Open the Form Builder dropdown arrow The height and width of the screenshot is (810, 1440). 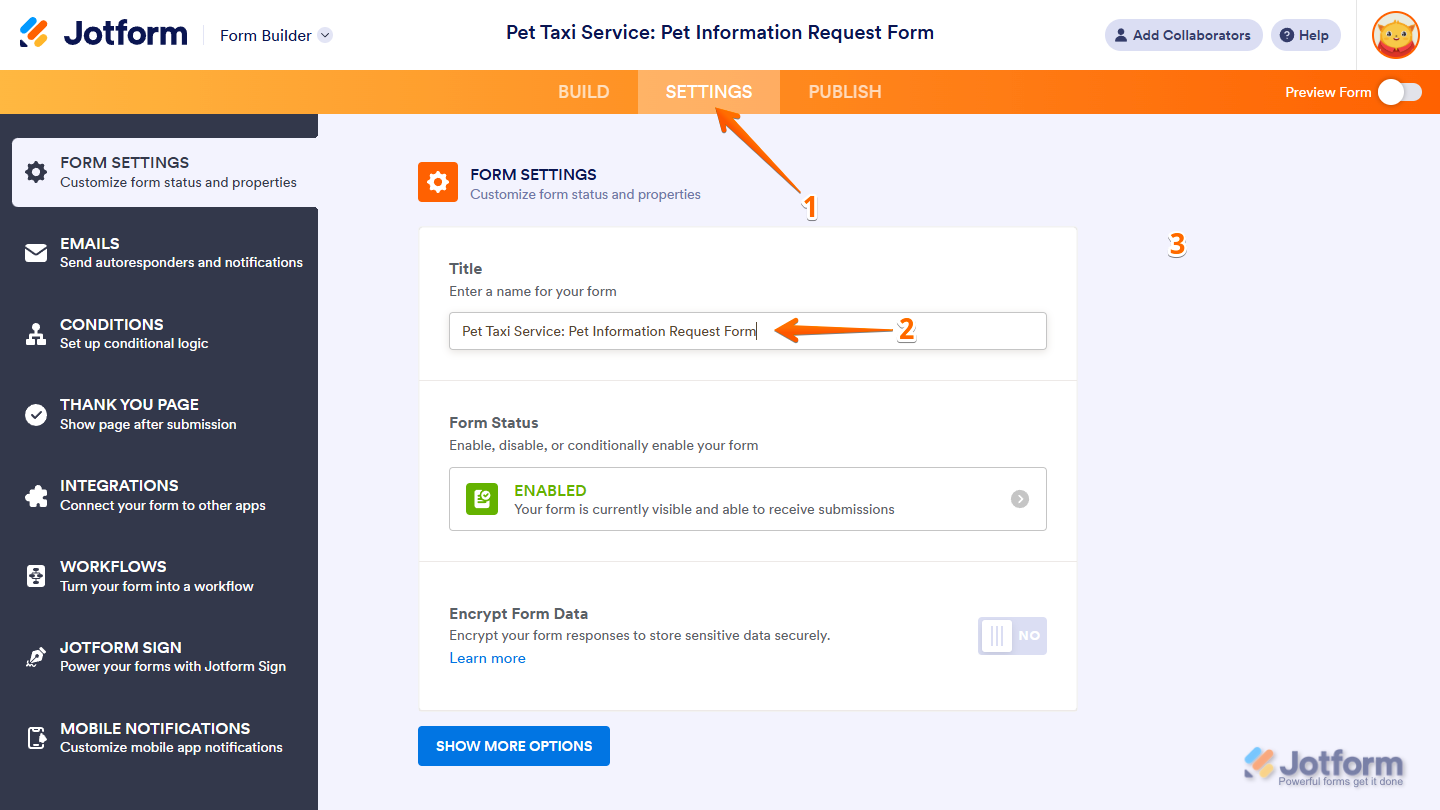click(x=325, y=35)
